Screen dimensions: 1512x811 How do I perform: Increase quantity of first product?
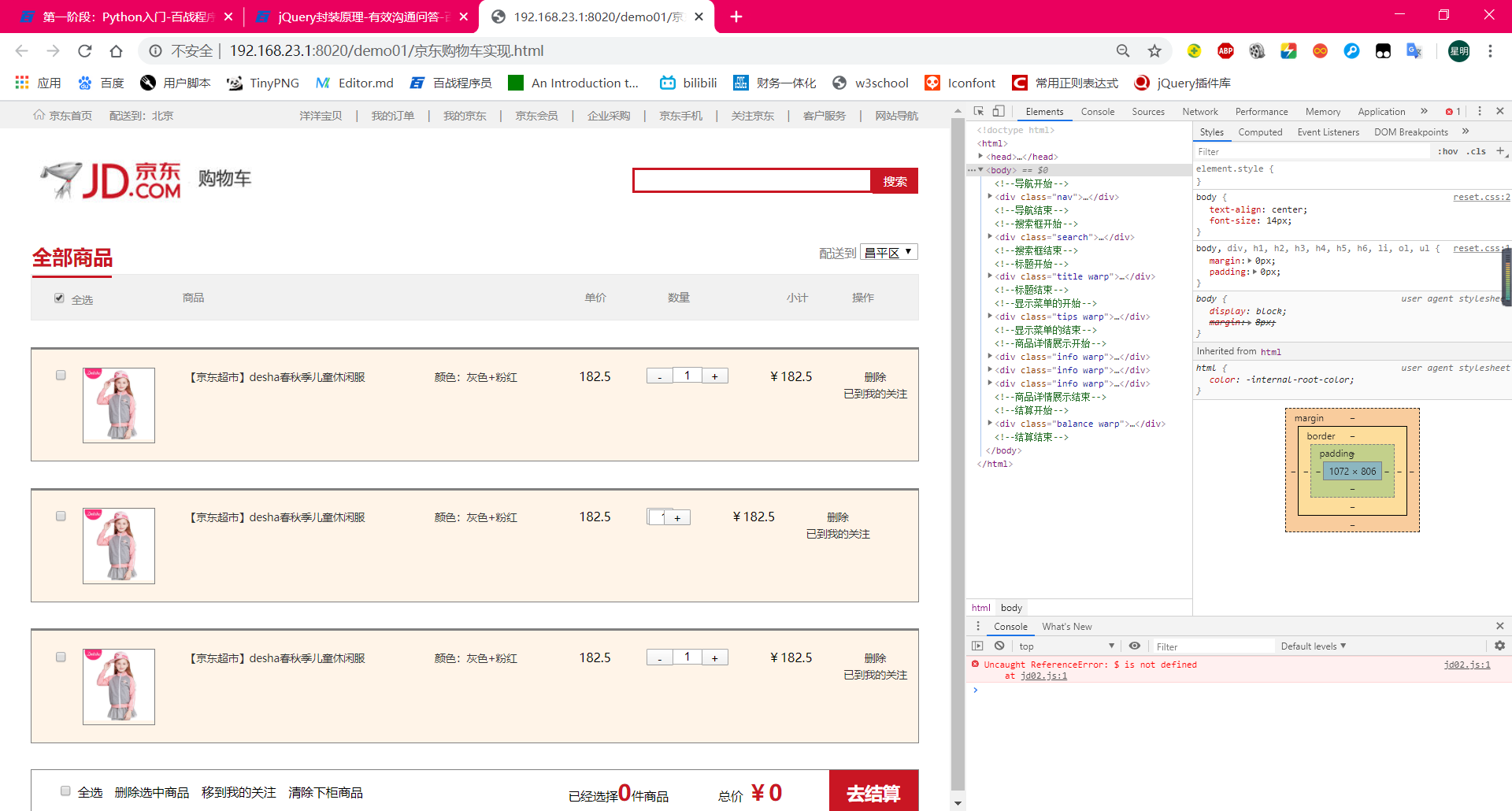pyautogui.click(x=715, y=376)
